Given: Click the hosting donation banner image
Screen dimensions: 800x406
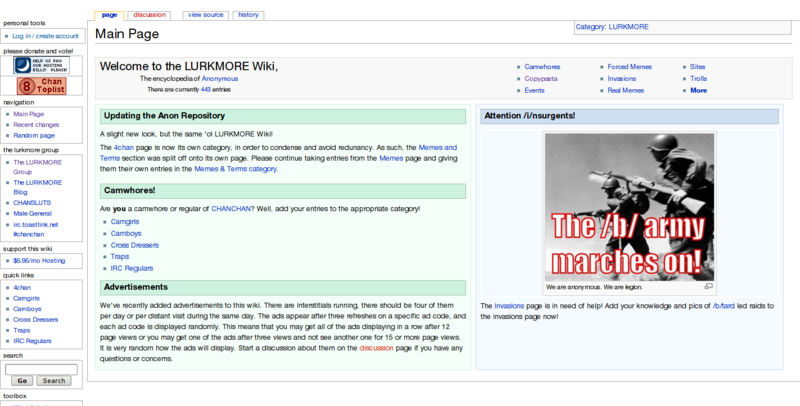Looking at the screenshot, I should [x=39, y=65].
